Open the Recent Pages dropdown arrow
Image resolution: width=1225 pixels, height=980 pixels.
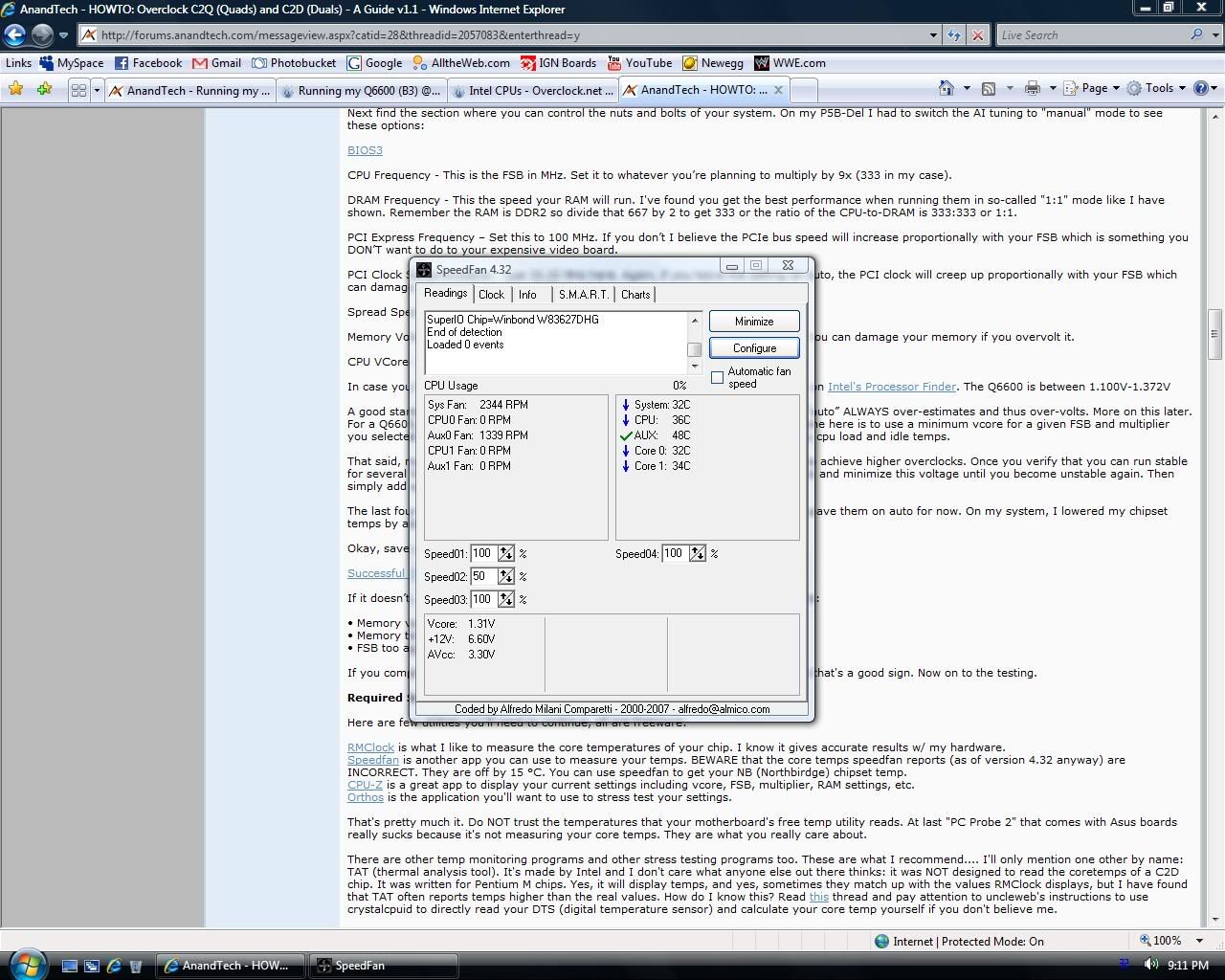click(63, 35)
